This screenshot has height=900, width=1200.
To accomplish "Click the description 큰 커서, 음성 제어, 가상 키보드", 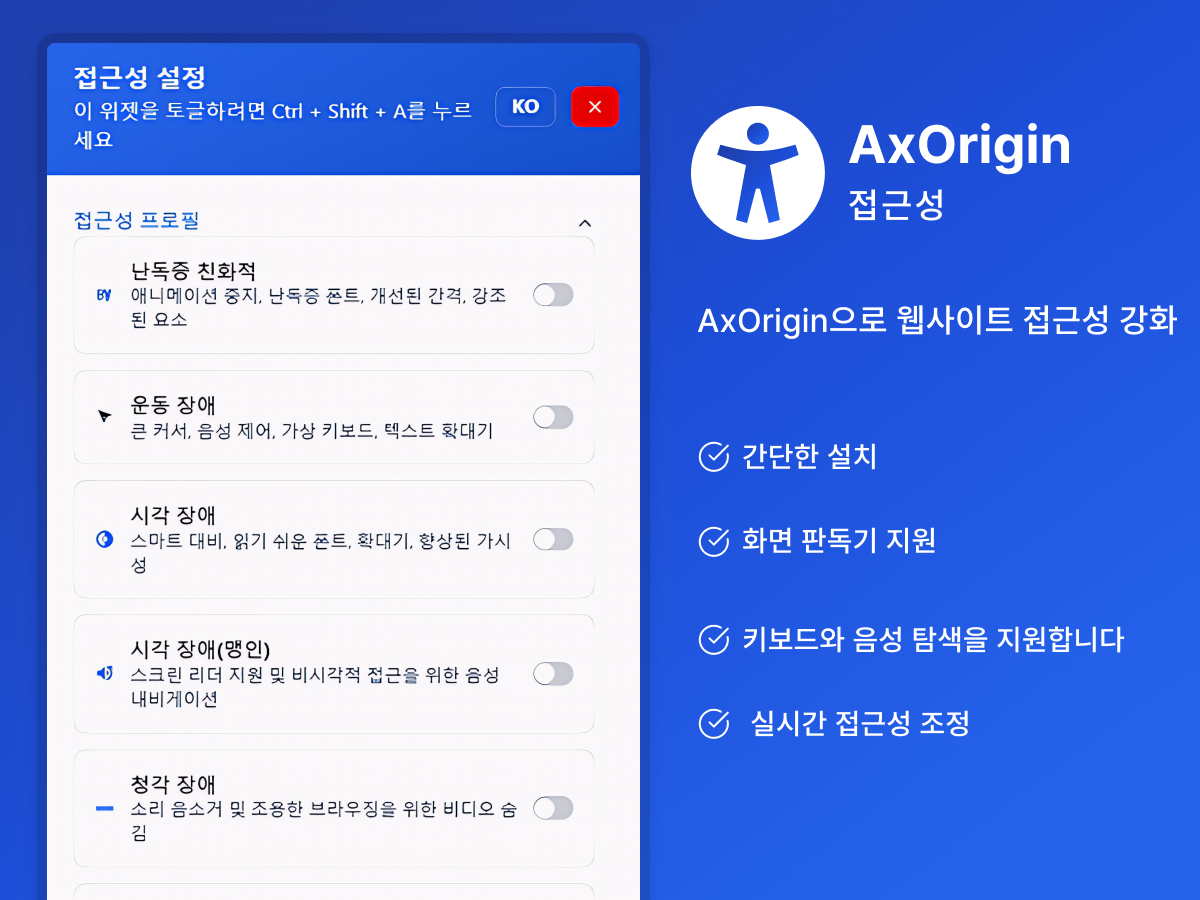I will [x=312, y=431].
